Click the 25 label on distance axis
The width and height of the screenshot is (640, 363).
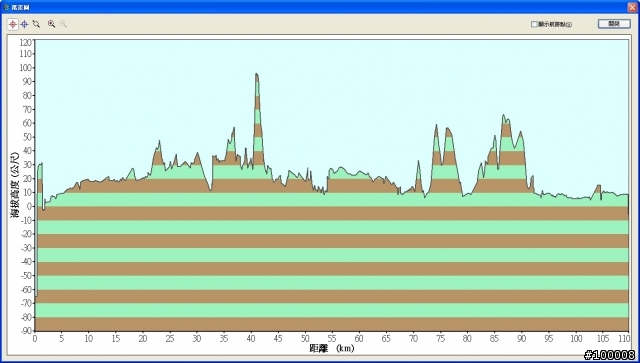click(x=170, y=339)
